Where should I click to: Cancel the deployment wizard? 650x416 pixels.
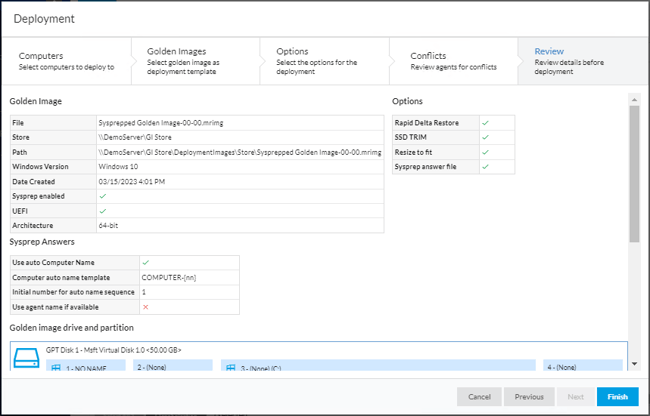click(479, 396)
